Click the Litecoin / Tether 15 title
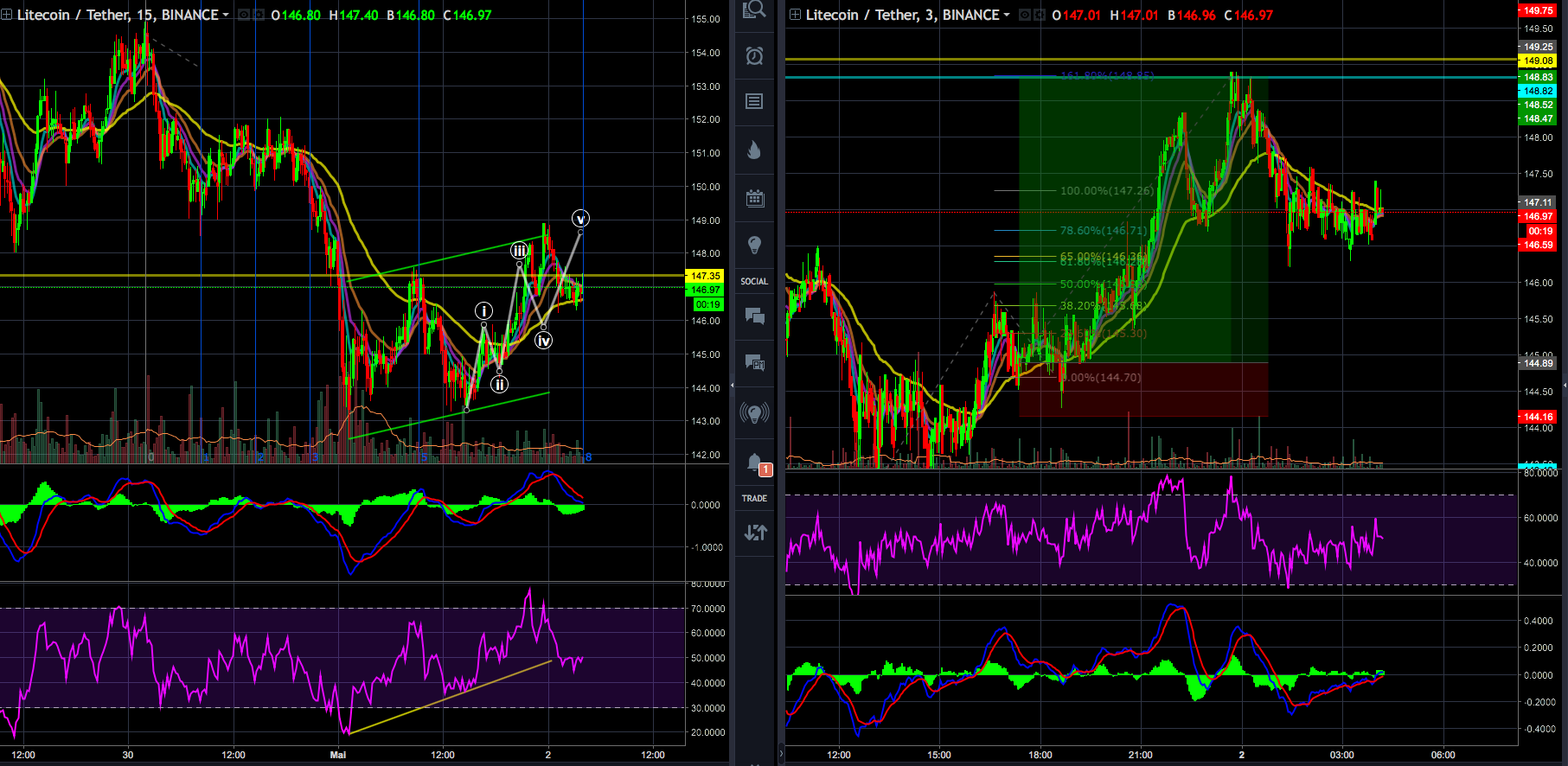Screen dimensions: 1568x766 (x=118, y=15)
